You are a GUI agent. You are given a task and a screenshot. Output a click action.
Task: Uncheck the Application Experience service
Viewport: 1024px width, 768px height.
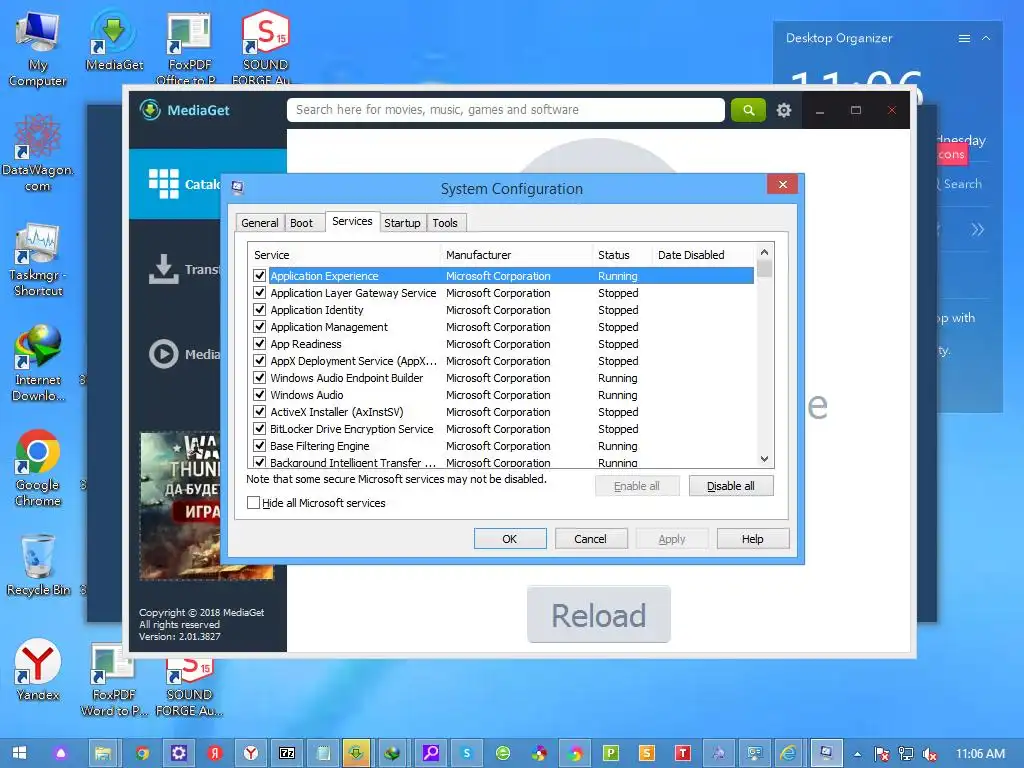tap(259, 276)
